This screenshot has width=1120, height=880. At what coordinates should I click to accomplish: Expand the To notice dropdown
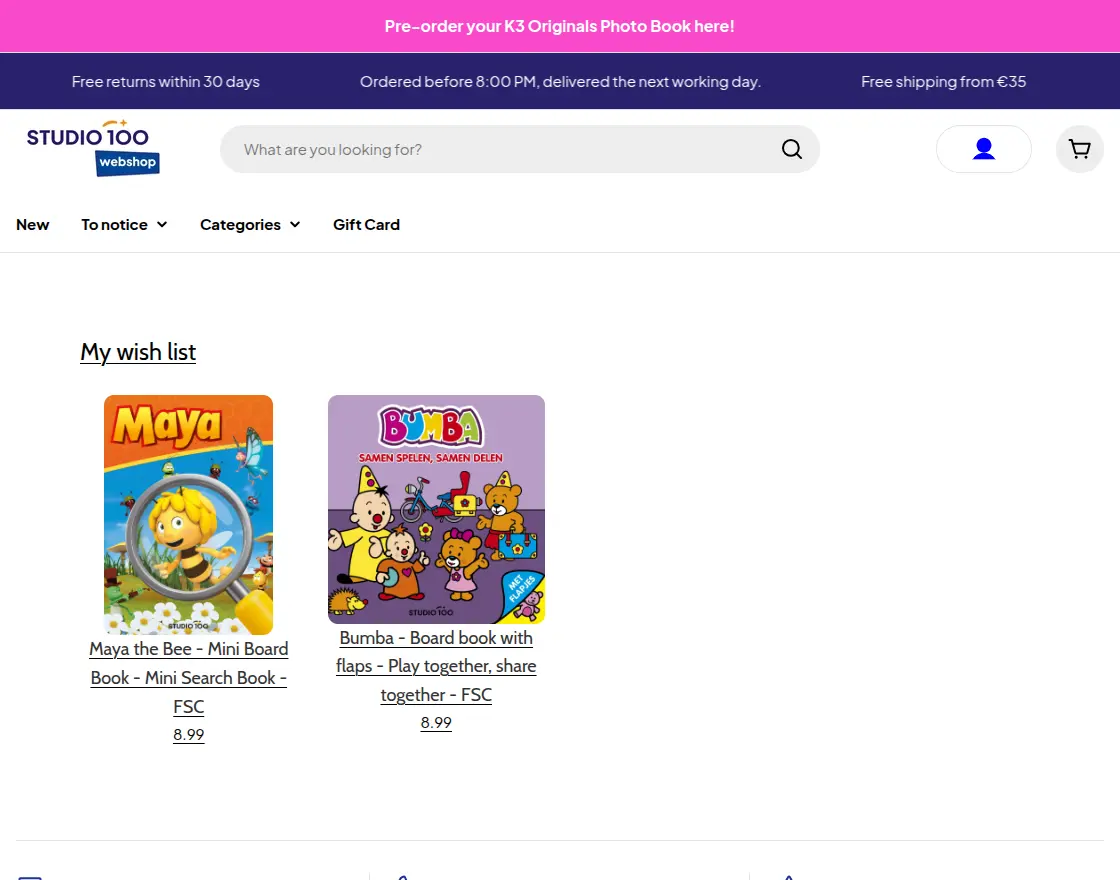coord(124,224)
